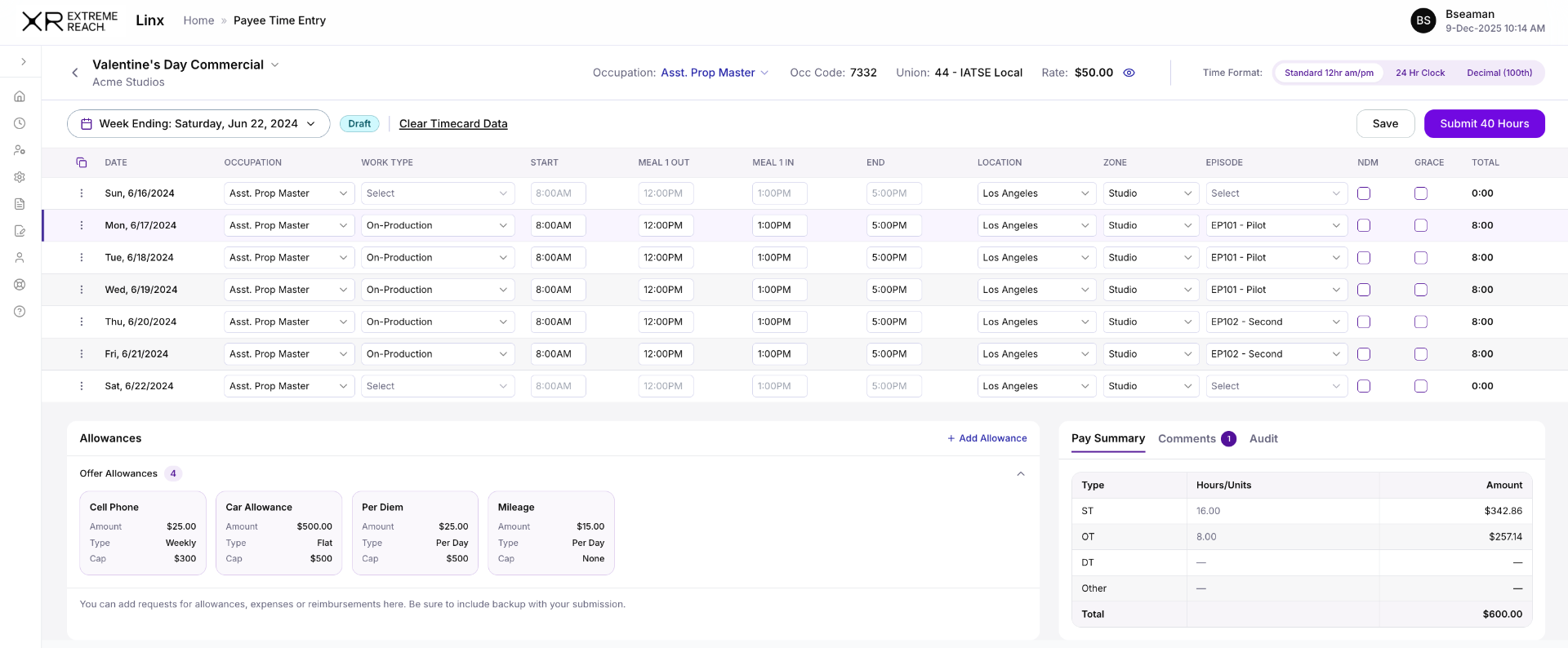This screenshot has width=1568, height=648.
Task: Open row menu for Fri, 6/21/2024
Action: (x=82, y=354)
